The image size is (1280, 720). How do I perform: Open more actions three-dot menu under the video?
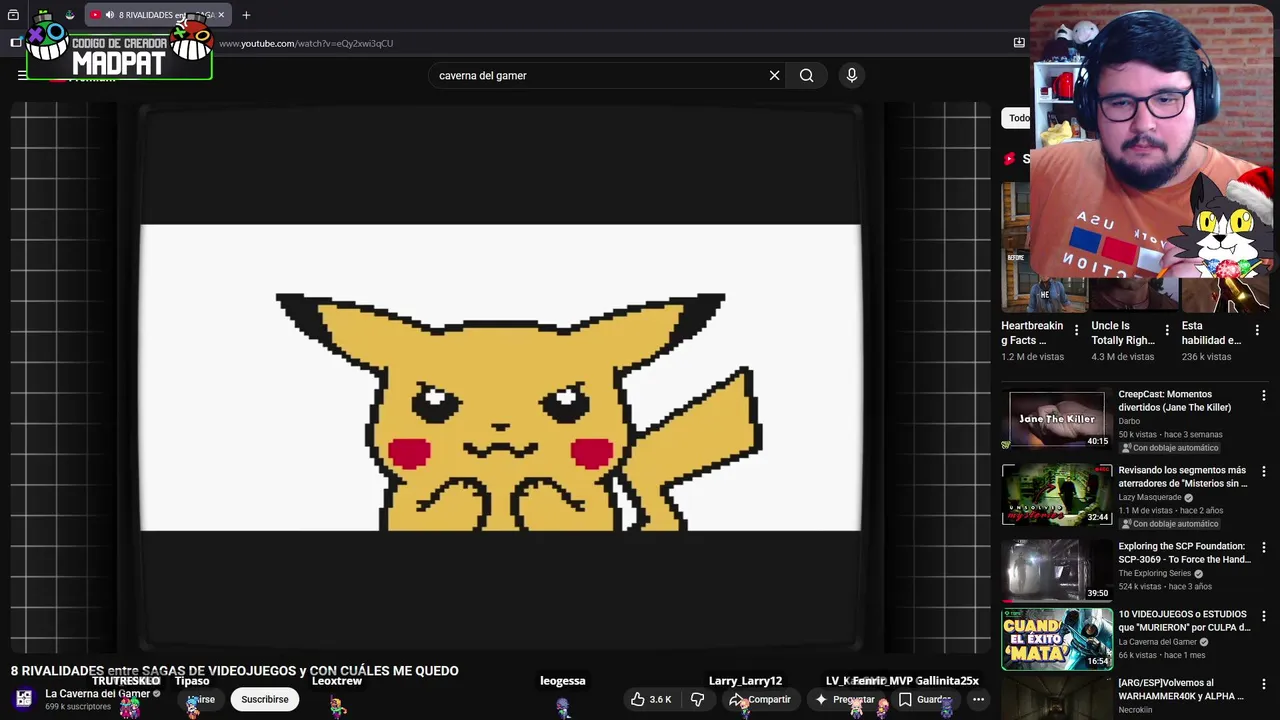click(x=978, y=699)
